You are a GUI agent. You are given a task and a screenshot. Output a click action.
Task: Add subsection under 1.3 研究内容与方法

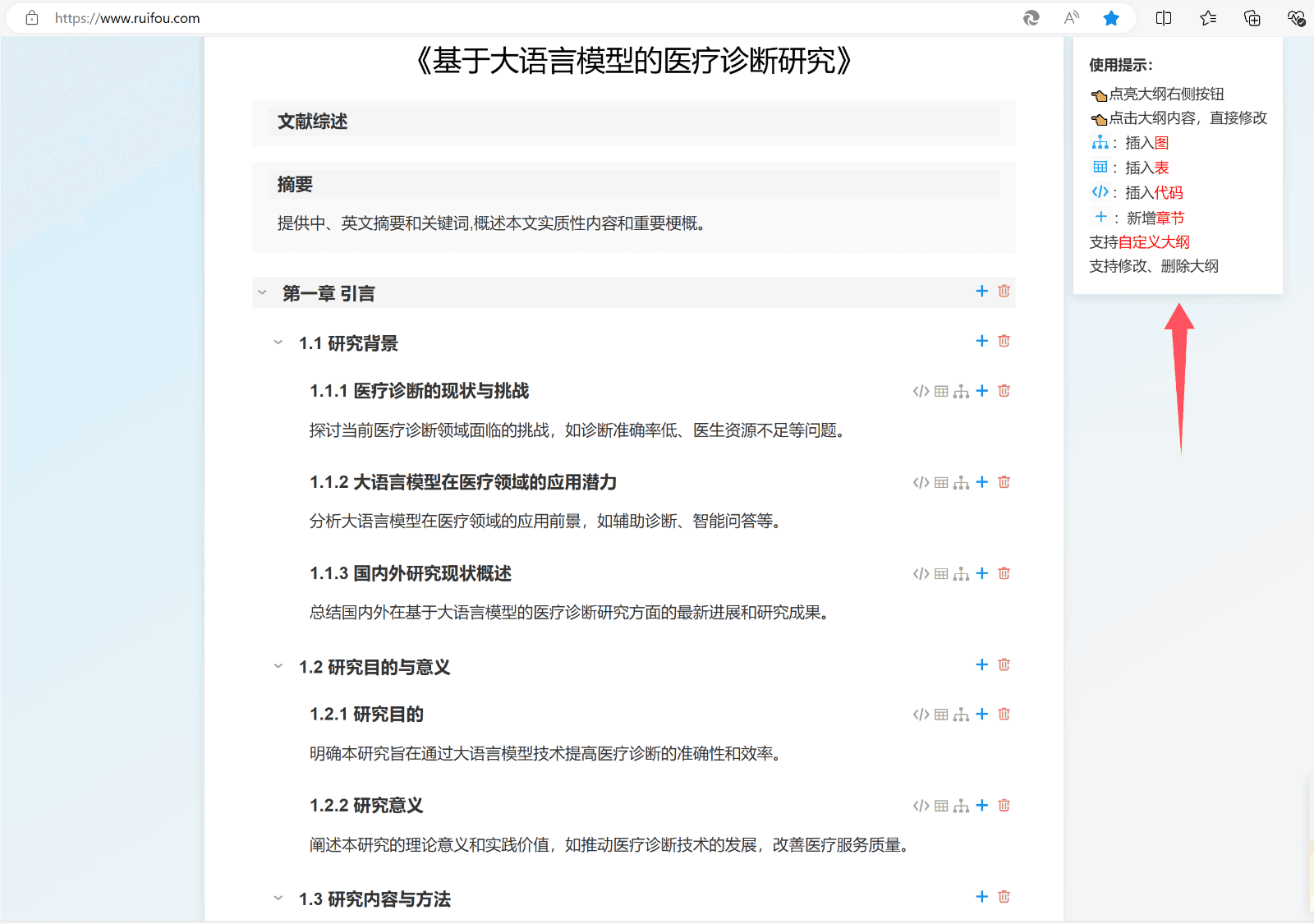(x=981, y=896)
